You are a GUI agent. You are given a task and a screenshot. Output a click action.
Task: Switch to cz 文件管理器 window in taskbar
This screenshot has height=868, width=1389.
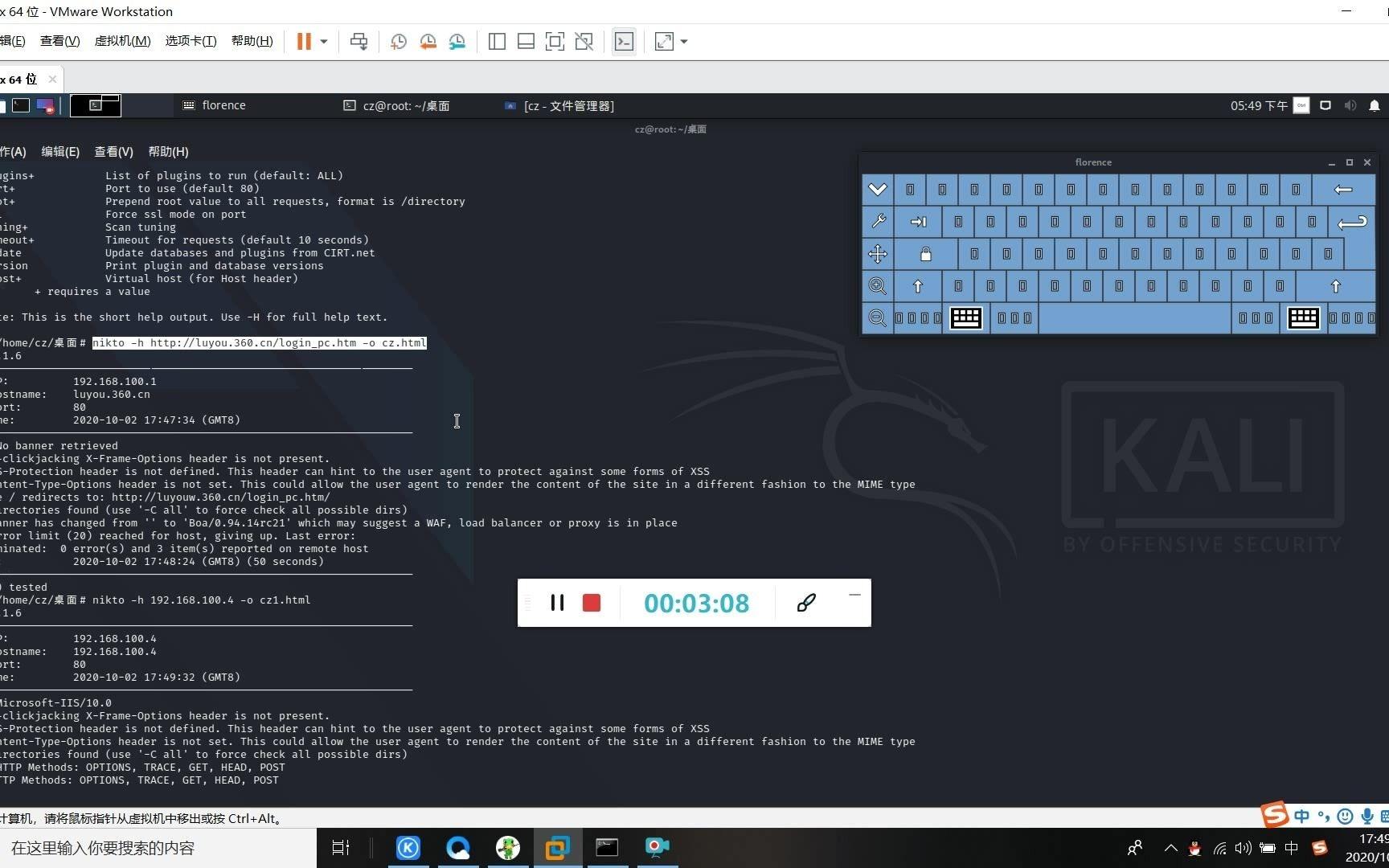click(559, 106)
